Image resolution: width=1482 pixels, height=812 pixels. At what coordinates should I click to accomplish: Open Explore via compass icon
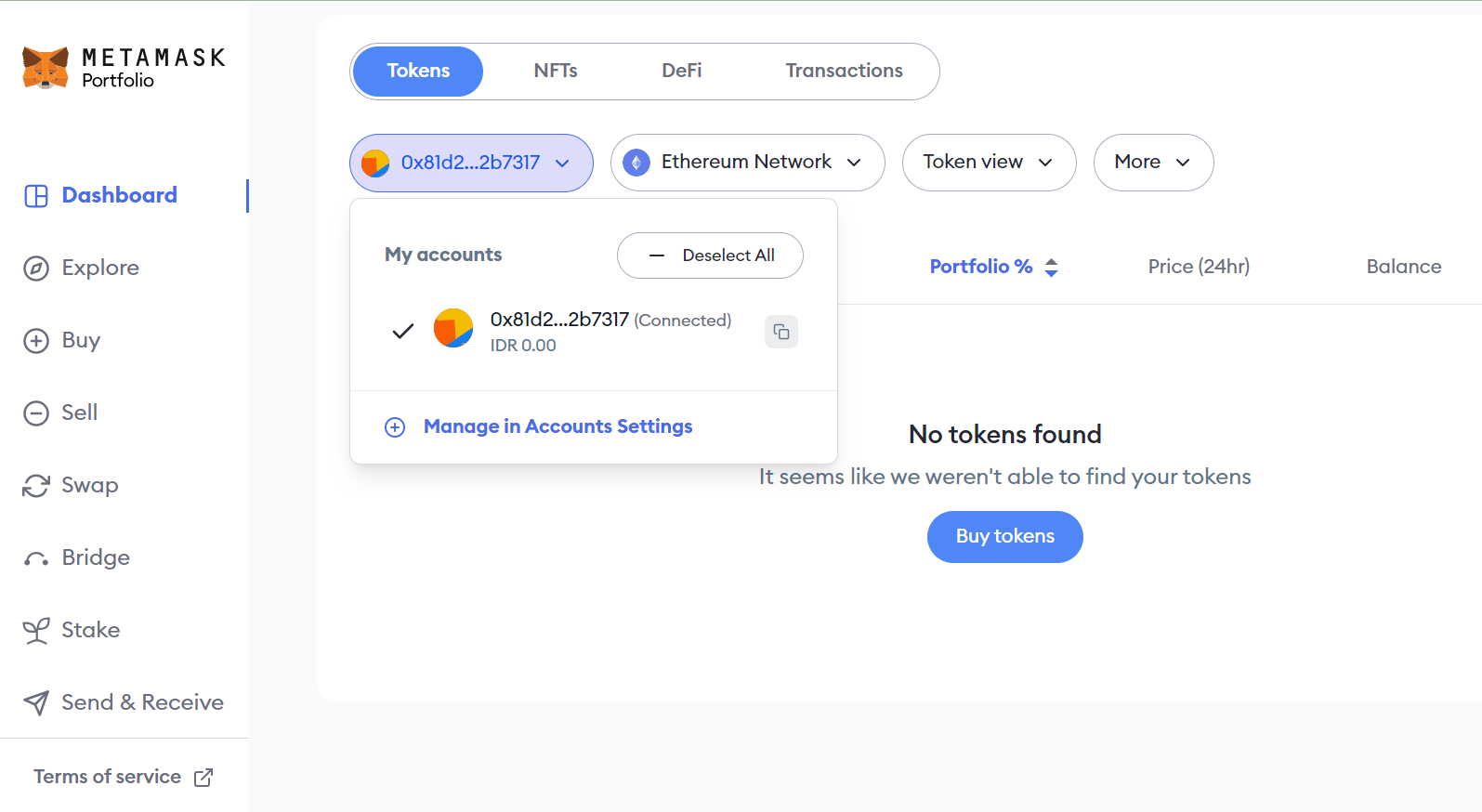point(36,268)
